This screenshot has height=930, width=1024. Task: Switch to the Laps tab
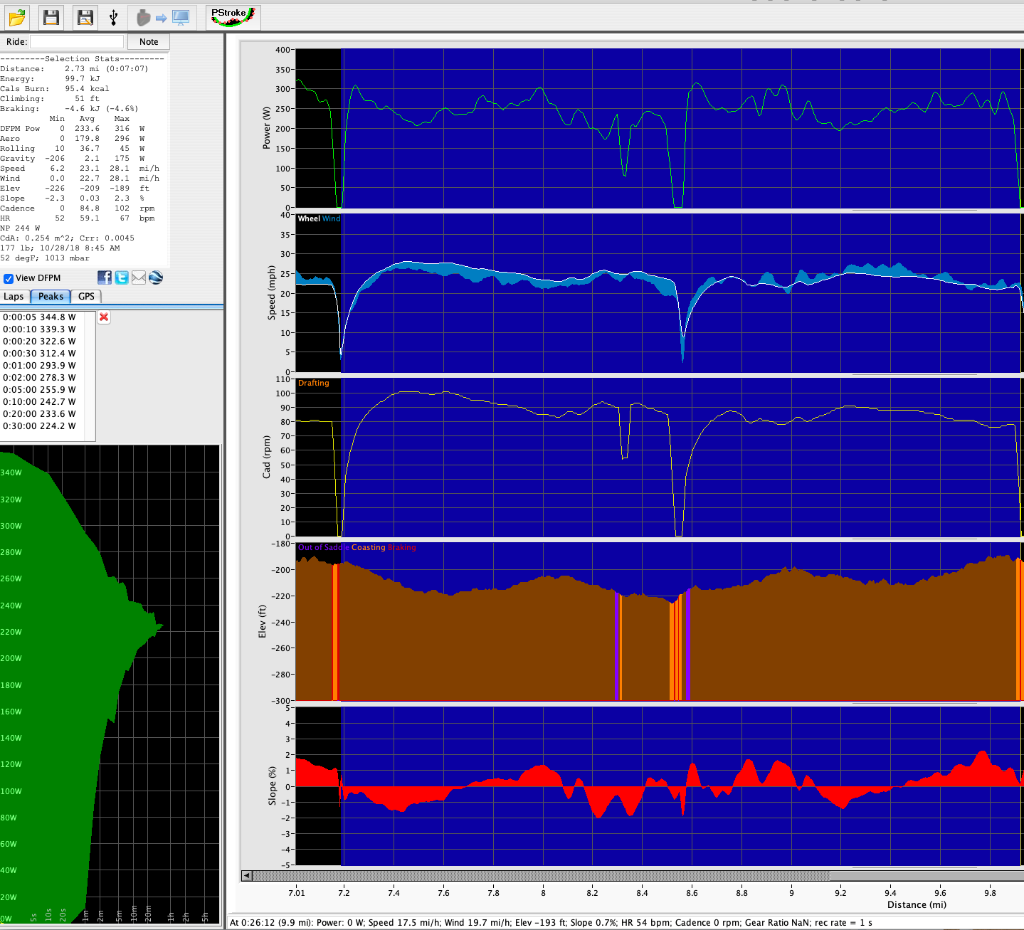(x=14, y=296)
